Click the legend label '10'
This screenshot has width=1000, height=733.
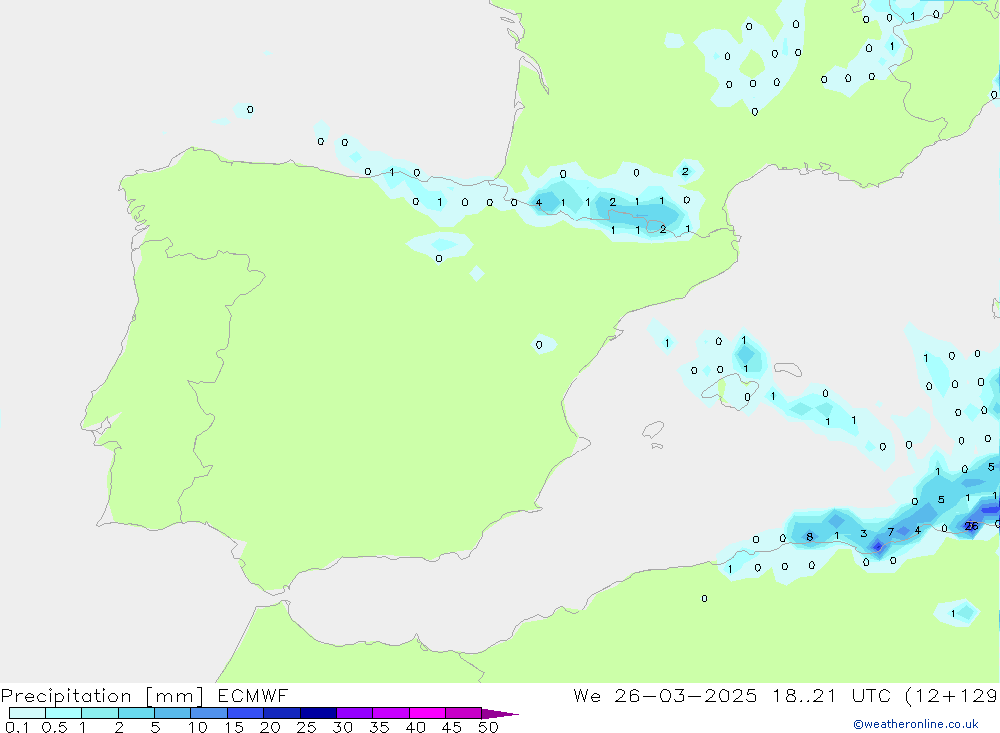coord(198,727)
